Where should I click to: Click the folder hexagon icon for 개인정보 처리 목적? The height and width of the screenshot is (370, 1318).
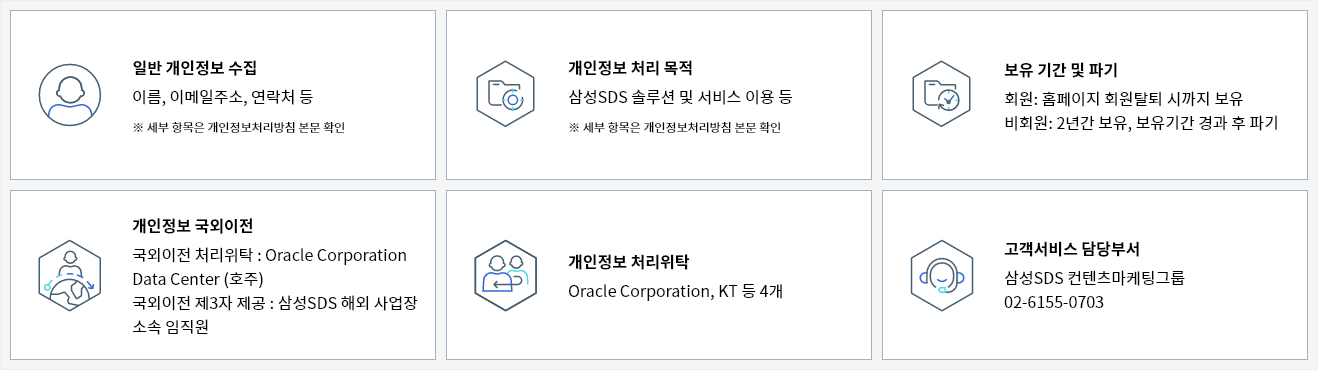[506, 95]
